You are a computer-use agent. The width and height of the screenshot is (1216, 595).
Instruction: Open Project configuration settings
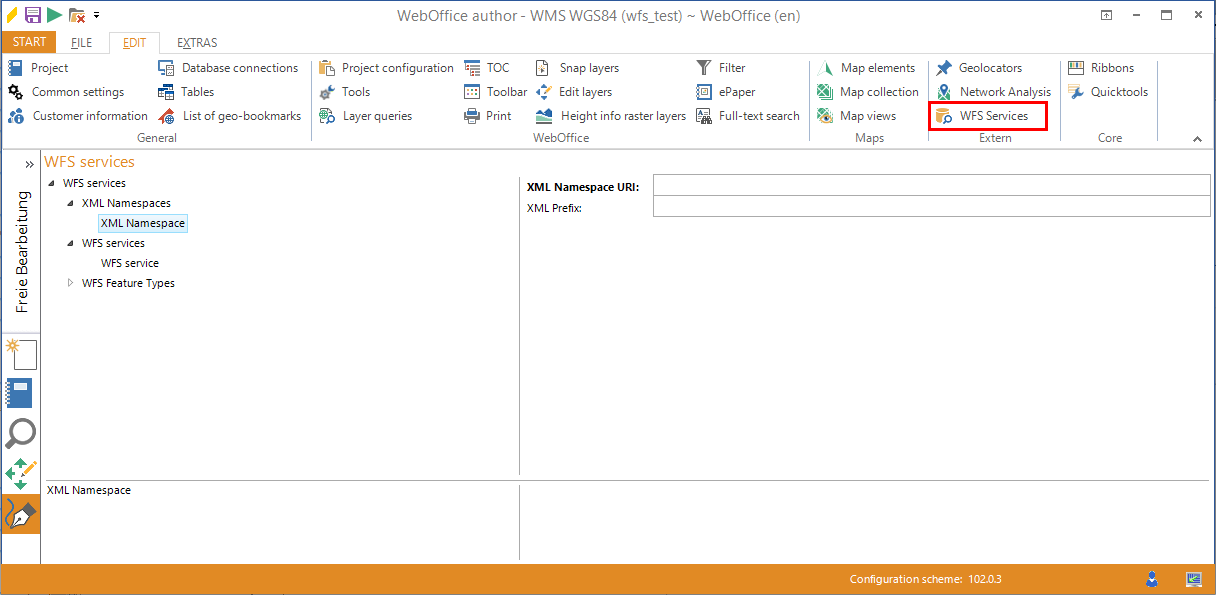pos(327,67)
